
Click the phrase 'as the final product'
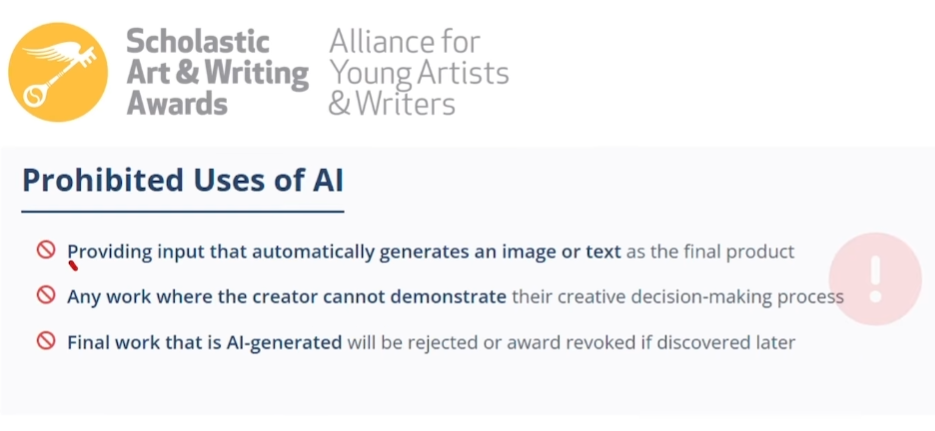709,251
